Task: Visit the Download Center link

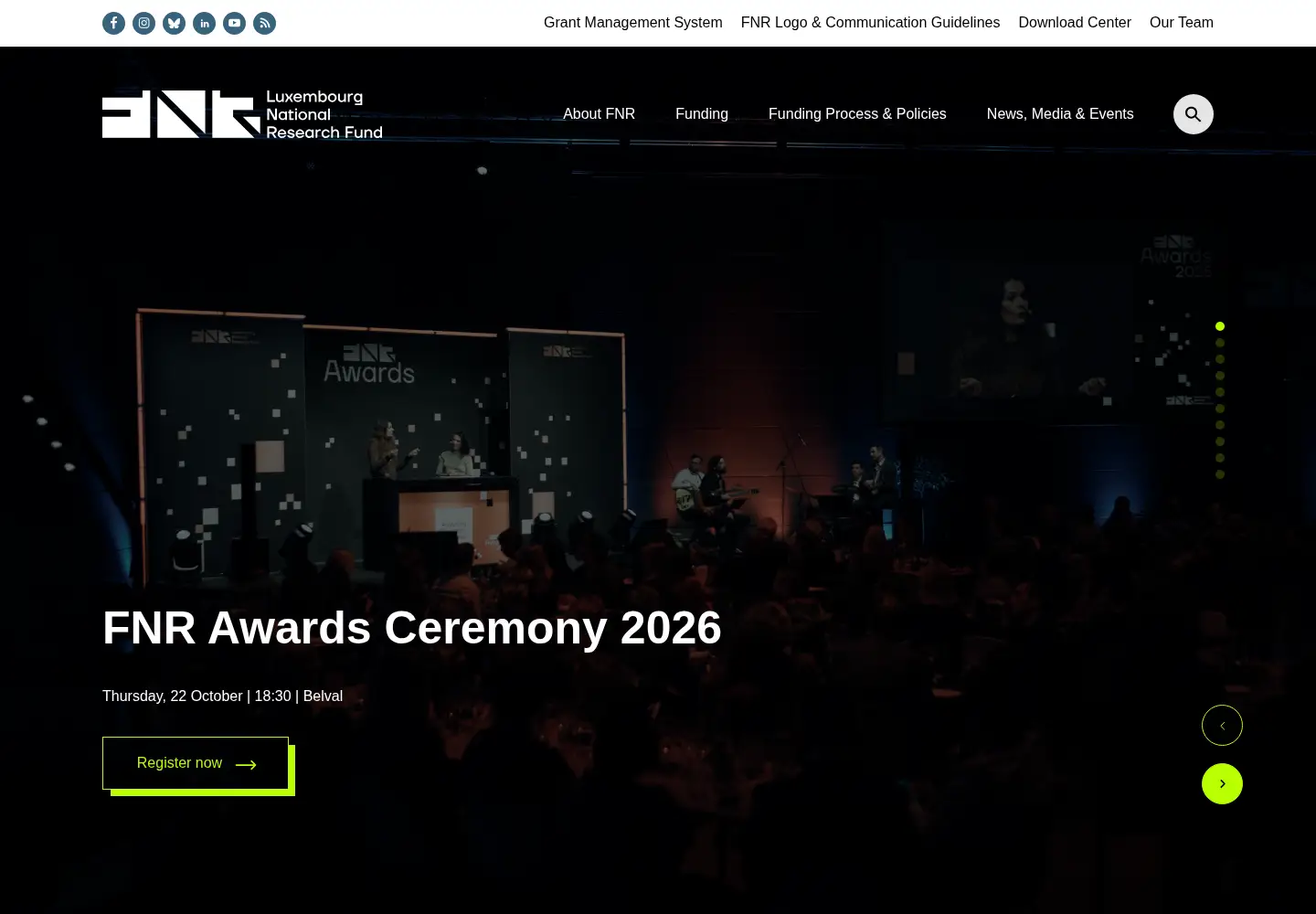Action: click(1075, 23)
